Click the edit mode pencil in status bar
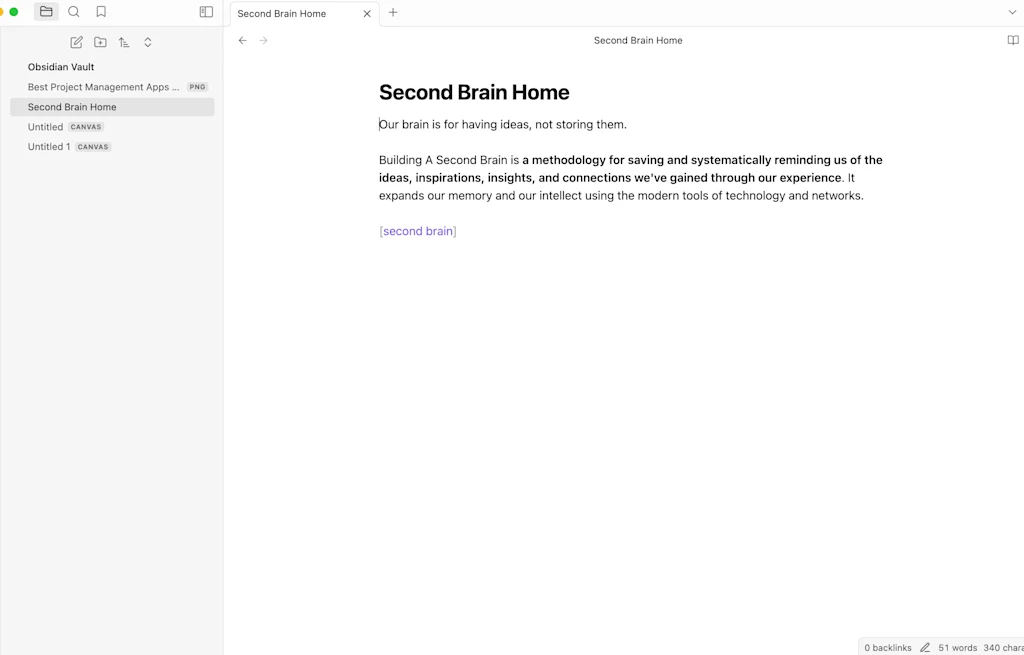This screenshot has width=1024, height=655. coord(925,647)
